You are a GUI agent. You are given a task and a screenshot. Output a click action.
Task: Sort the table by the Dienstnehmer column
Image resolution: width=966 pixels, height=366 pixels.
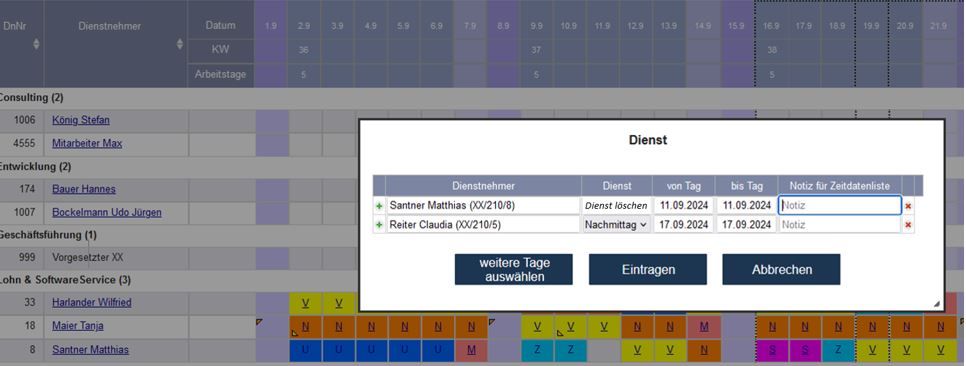180,44
